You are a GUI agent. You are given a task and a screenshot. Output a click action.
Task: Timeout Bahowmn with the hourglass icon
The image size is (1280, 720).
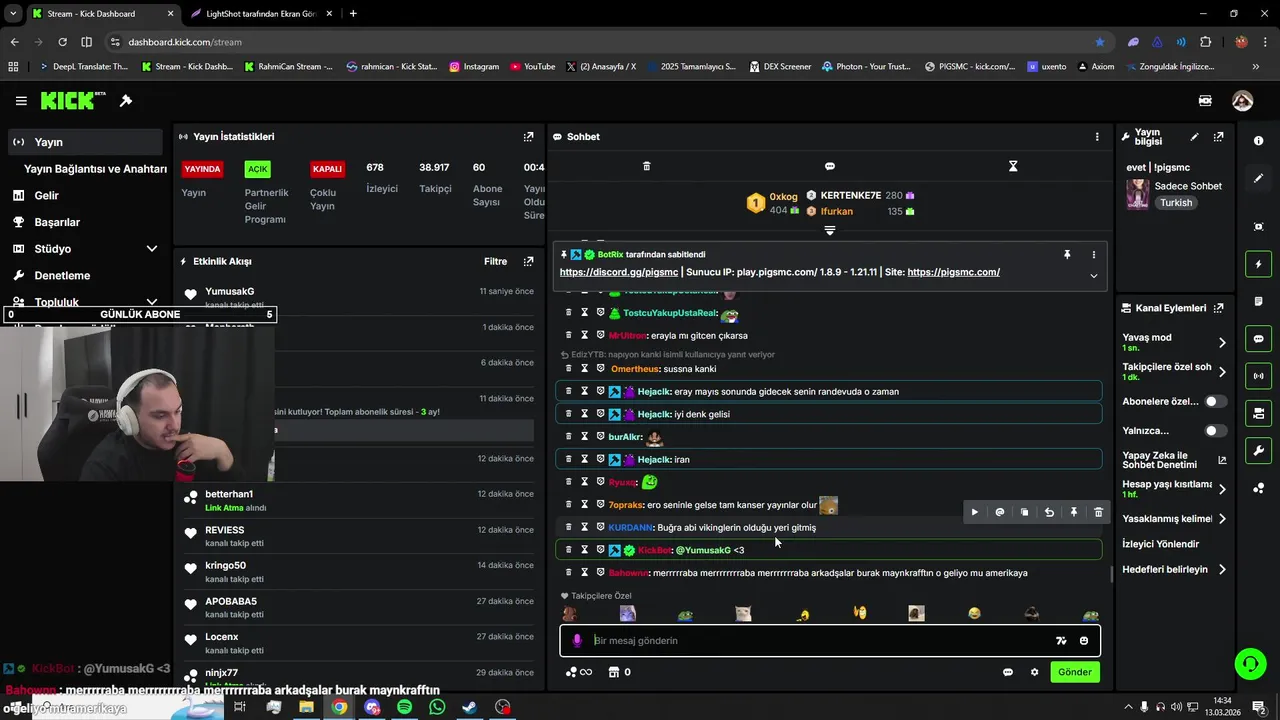pyautogui.click(x=585, y=573)
